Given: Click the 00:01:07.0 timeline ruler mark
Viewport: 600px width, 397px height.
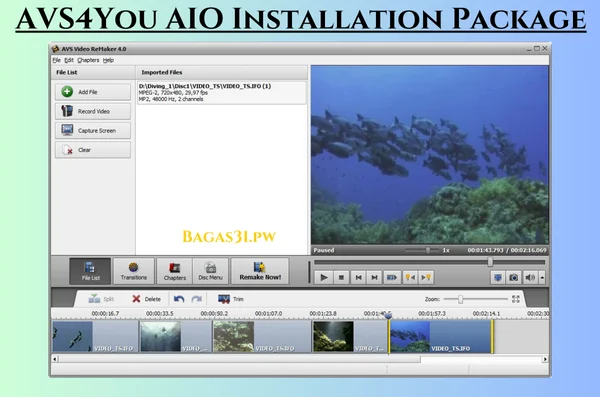Looking at the screenshot, I should pos(268,314).
